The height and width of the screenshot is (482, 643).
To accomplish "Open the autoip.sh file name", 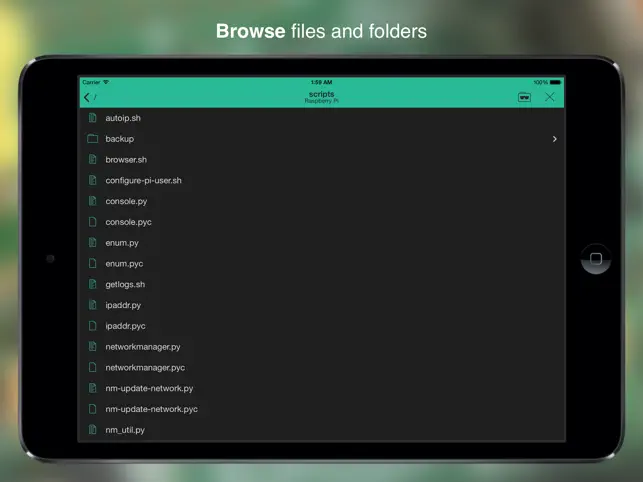I will coord(123,118).
